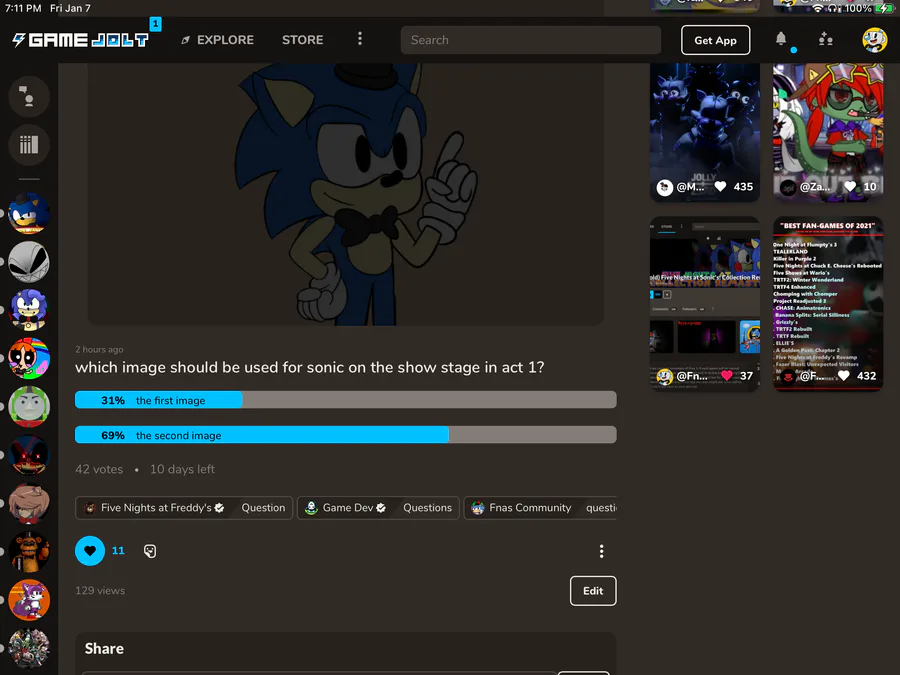Open the dark red-eyed Sonic community
The width and height of the screenshot is (900, 675).
pos(29,455)
